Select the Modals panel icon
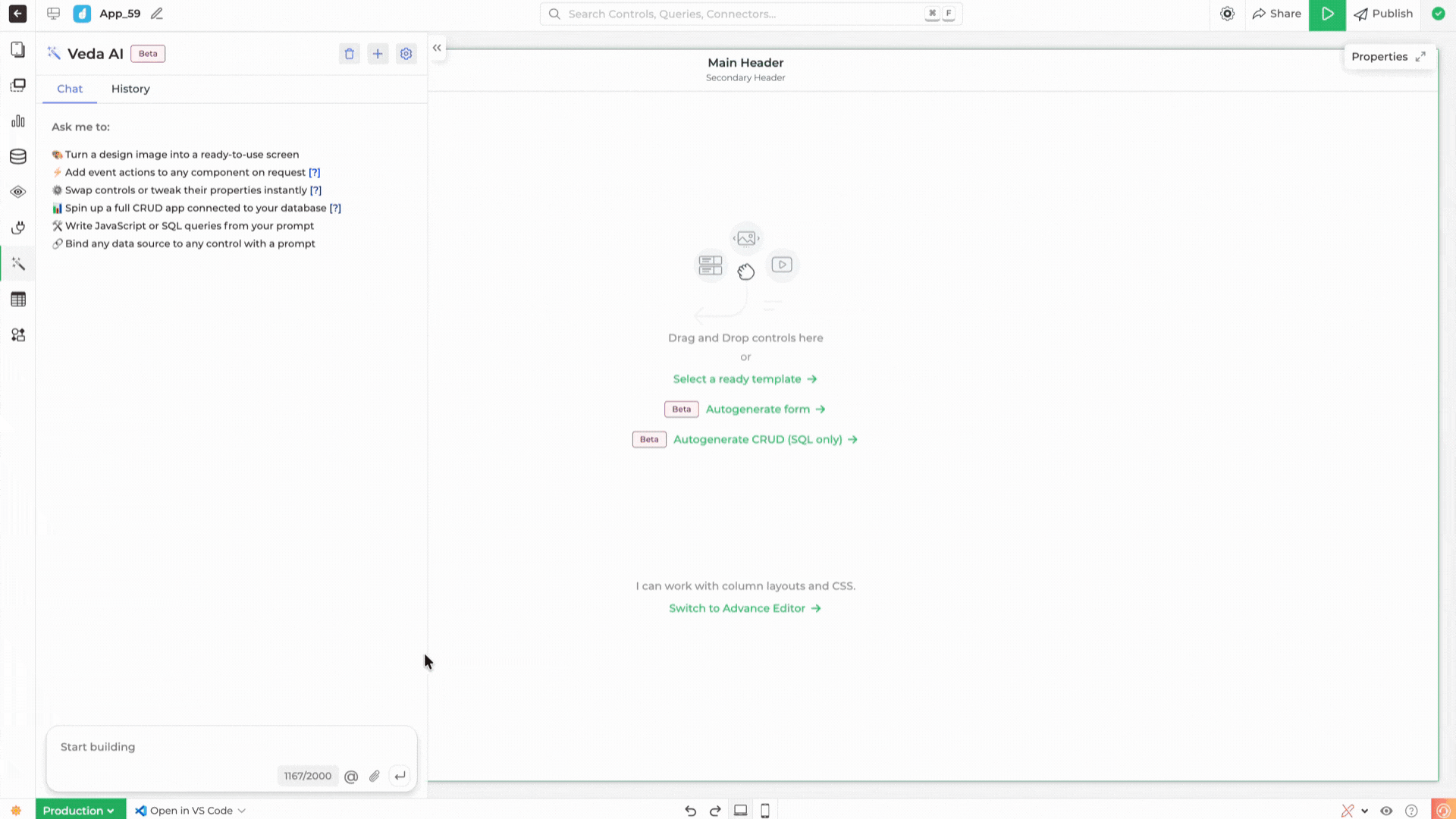 pyautogui.click(x=18, y=85)
